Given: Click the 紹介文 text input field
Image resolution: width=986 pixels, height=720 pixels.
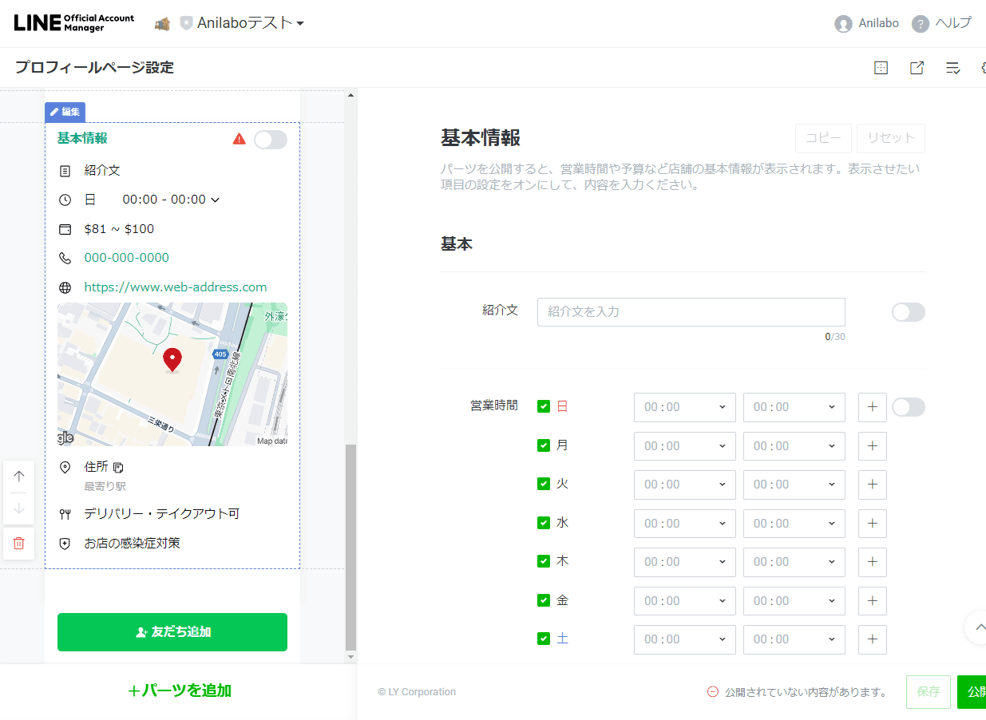Looking at the screenshot, I should (690, 312).
